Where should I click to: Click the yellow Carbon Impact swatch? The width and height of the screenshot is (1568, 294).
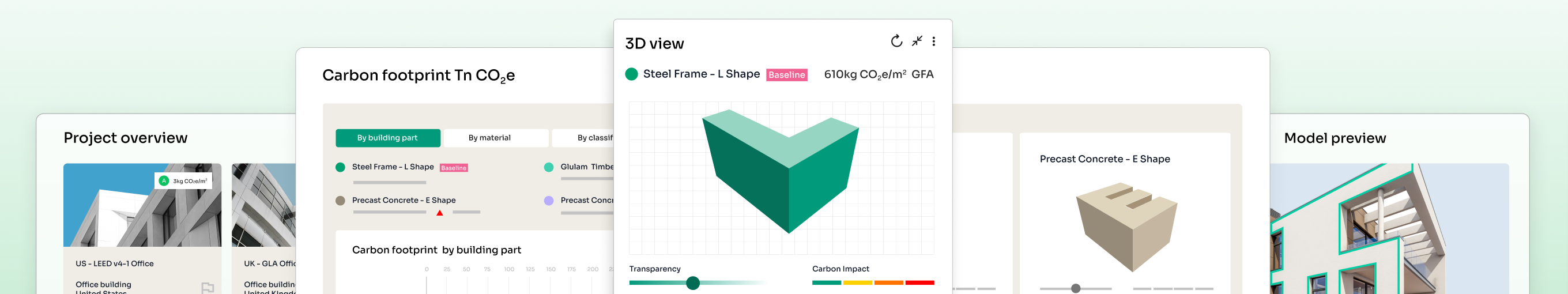click(857, 282)
